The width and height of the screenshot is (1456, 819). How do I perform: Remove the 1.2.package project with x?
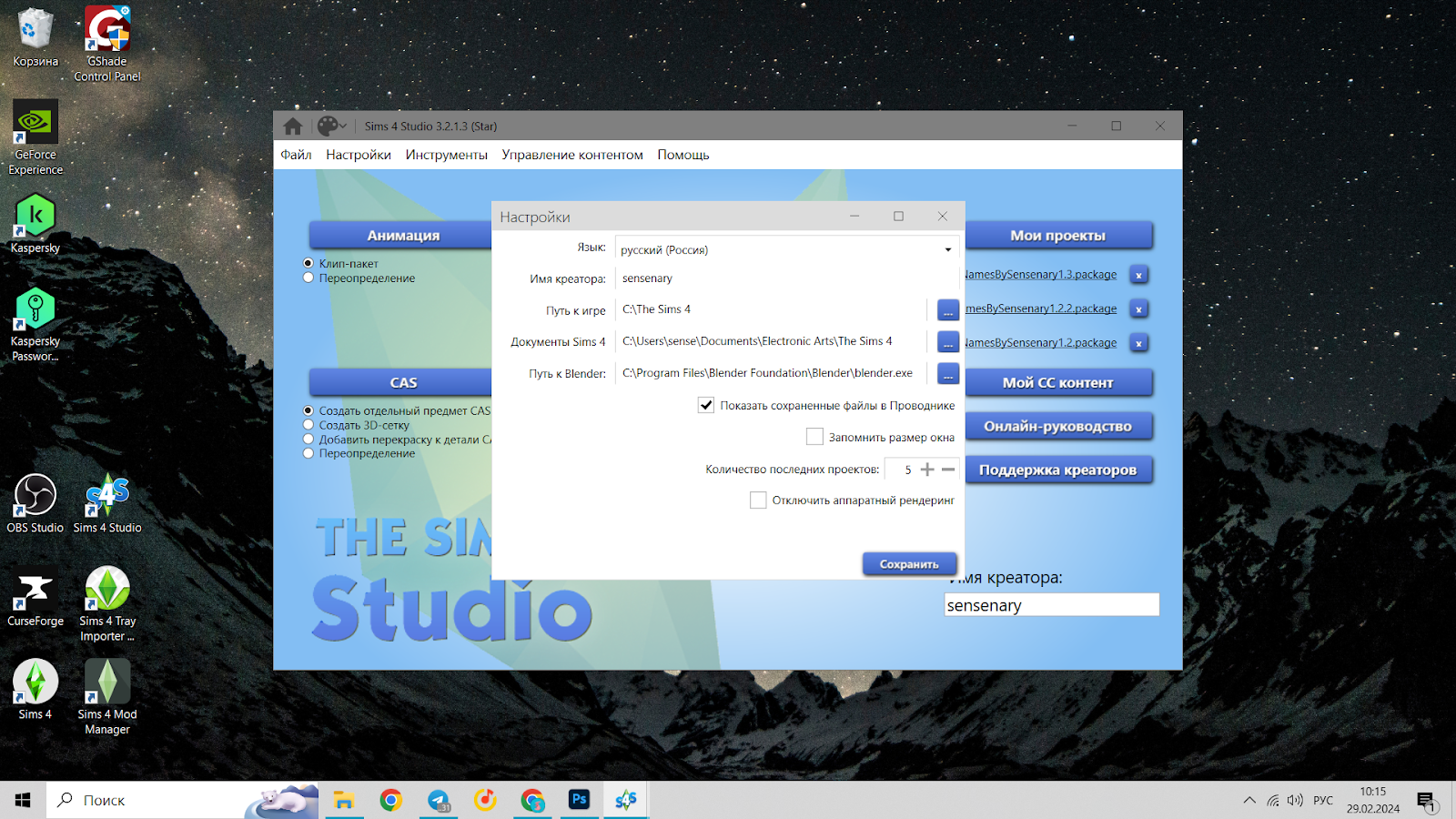coord(1138,343)
